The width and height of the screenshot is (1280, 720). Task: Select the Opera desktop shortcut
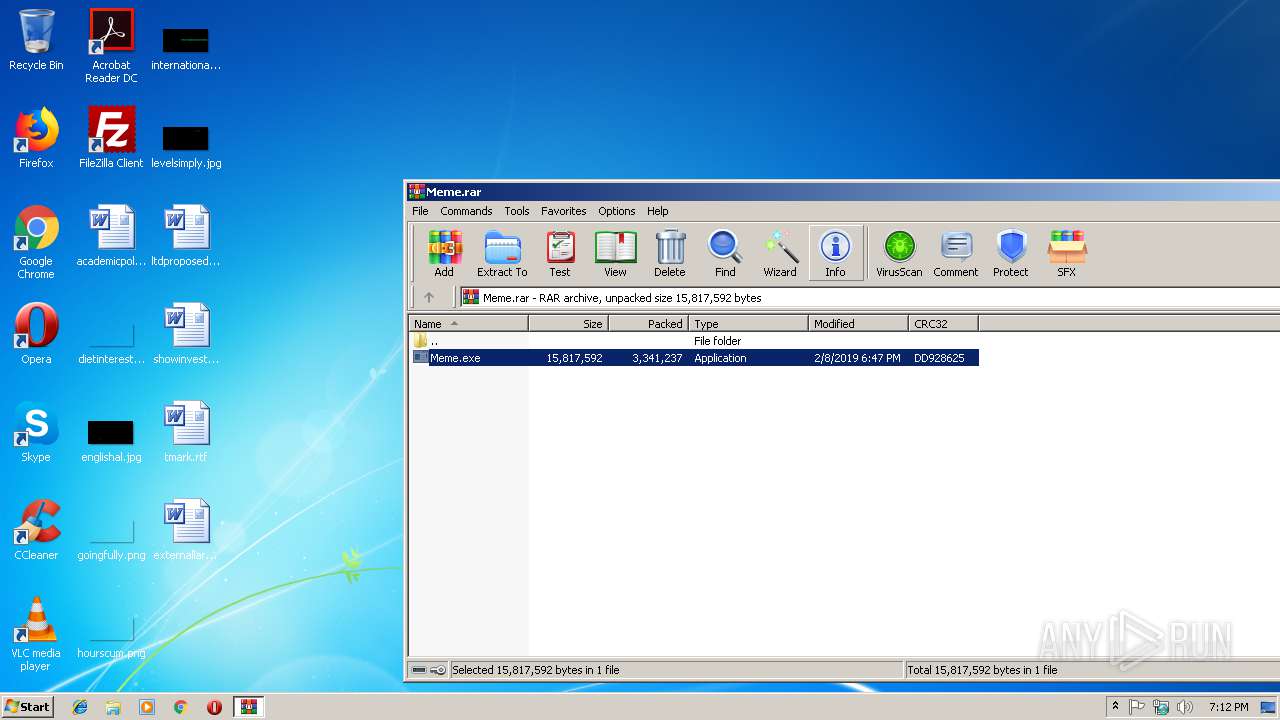pyautogui.click(x=36, y=334)
